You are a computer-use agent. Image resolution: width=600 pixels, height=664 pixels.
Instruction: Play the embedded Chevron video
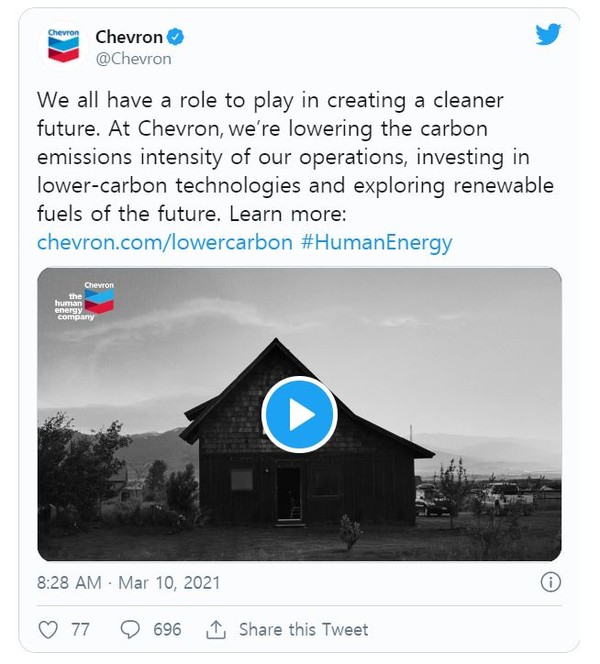[x=299, y=415]
